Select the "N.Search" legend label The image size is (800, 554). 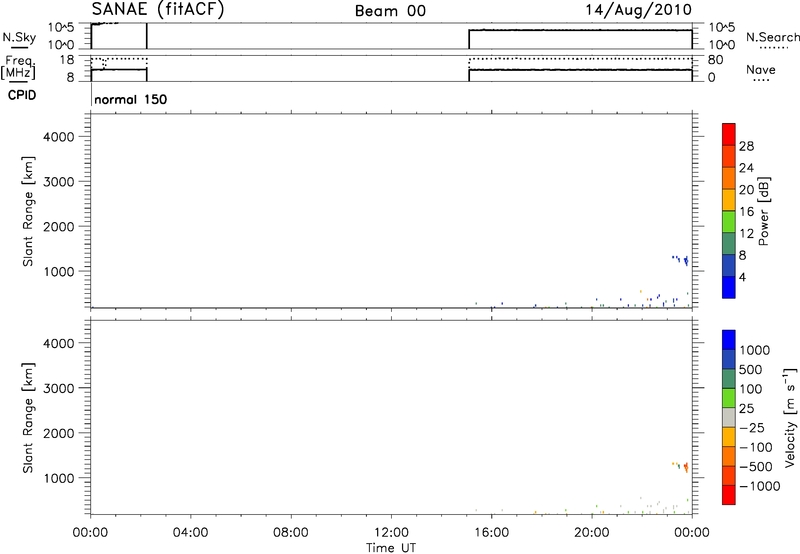(x=773, y=37)
